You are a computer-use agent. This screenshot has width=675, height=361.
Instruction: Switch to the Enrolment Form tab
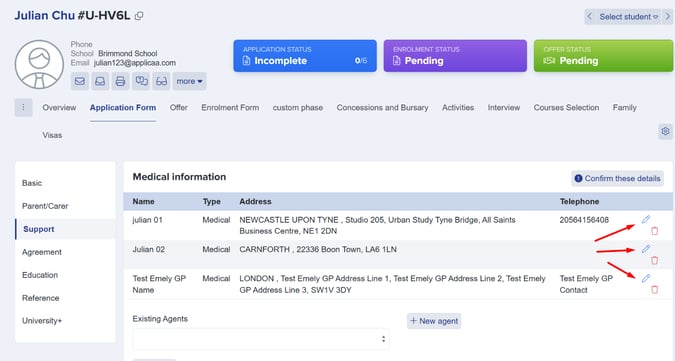click(x=230, y=108)
